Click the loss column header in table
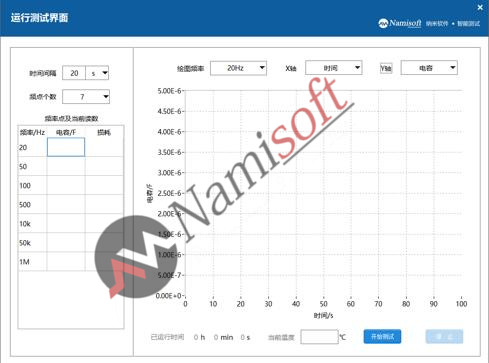489x363 pixels. coord(104,132)
